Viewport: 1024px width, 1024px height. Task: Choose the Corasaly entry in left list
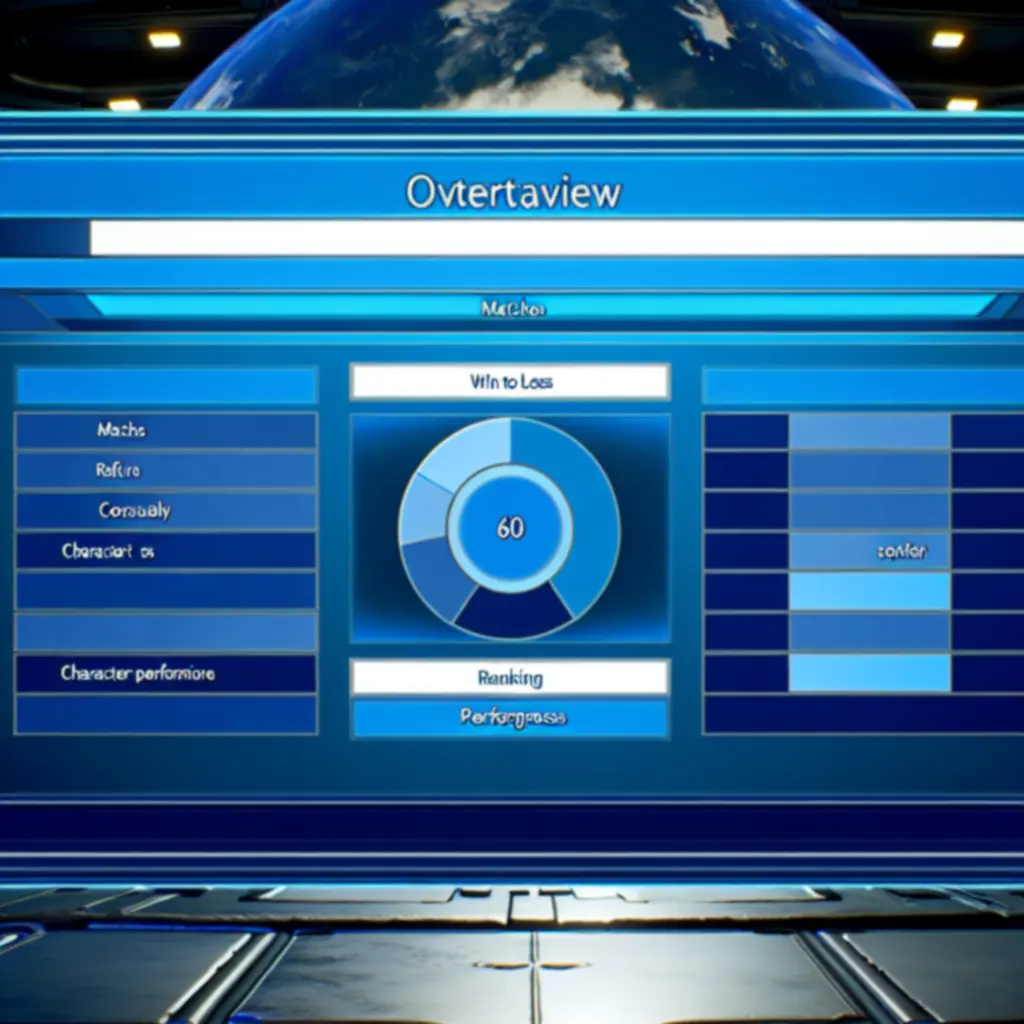point(166,511)
